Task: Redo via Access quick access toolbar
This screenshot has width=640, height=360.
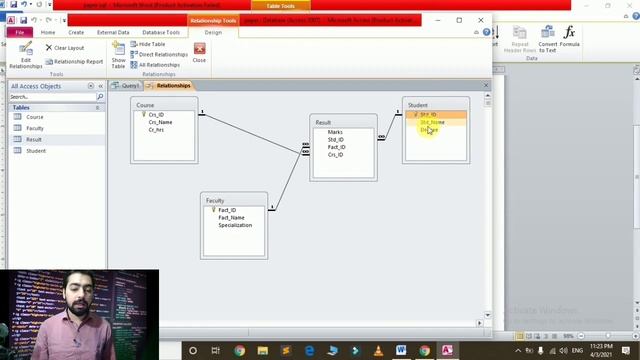Action: click(x=49, y=20)
